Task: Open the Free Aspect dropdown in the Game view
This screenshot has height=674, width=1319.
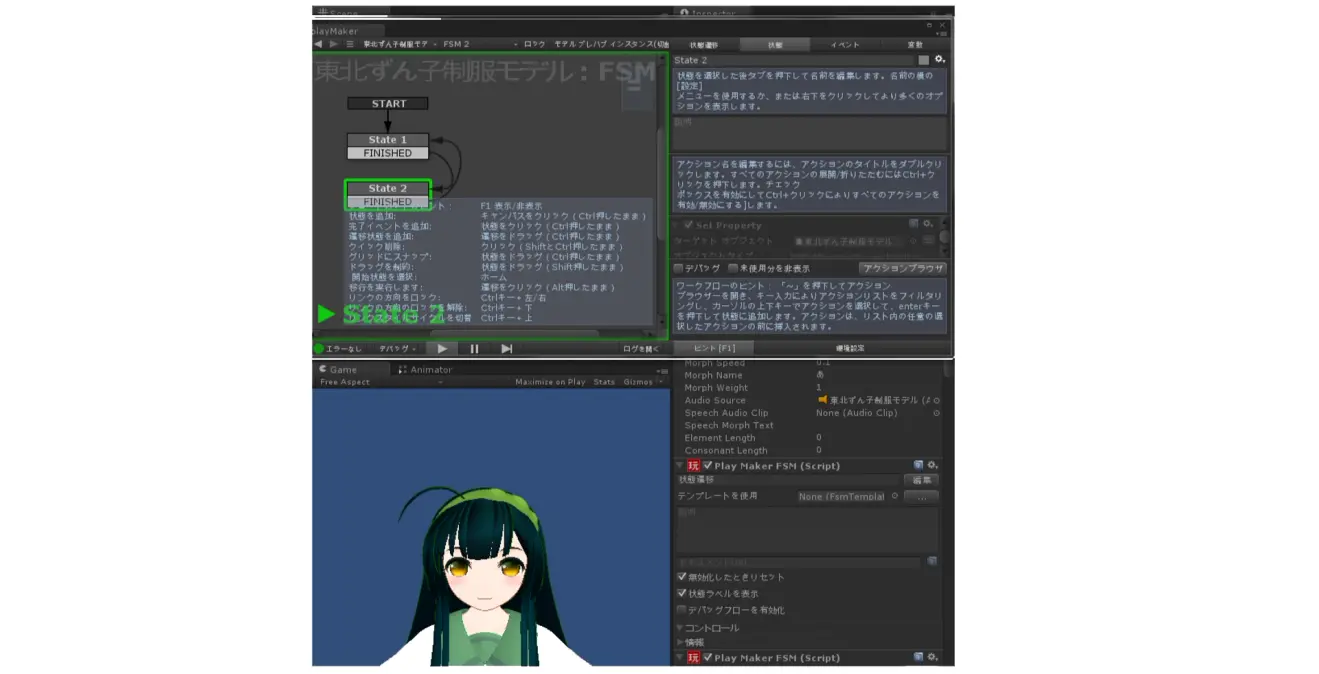Action: tap(380, 382)
